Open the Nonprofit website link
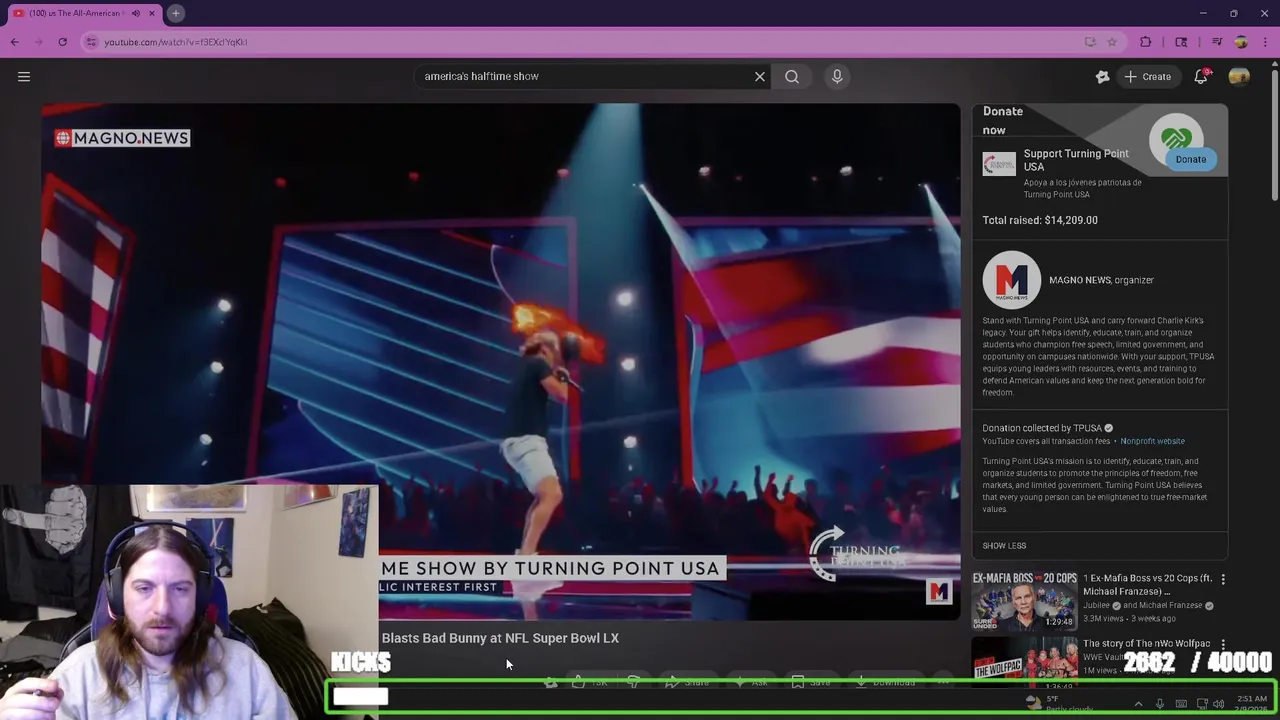The height and width of the screenshot is (720, 1280). (1152, 441)
